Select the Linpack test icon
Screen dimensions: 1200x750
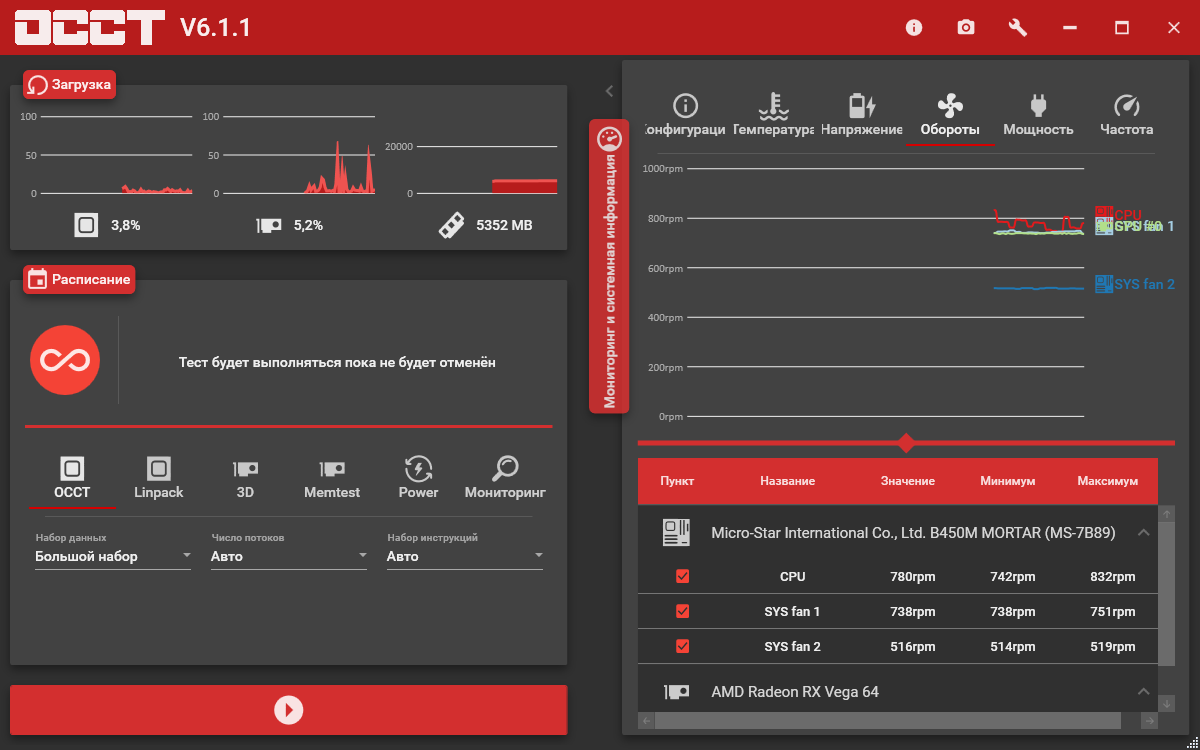pyautogui.click(x=158, y=469)
